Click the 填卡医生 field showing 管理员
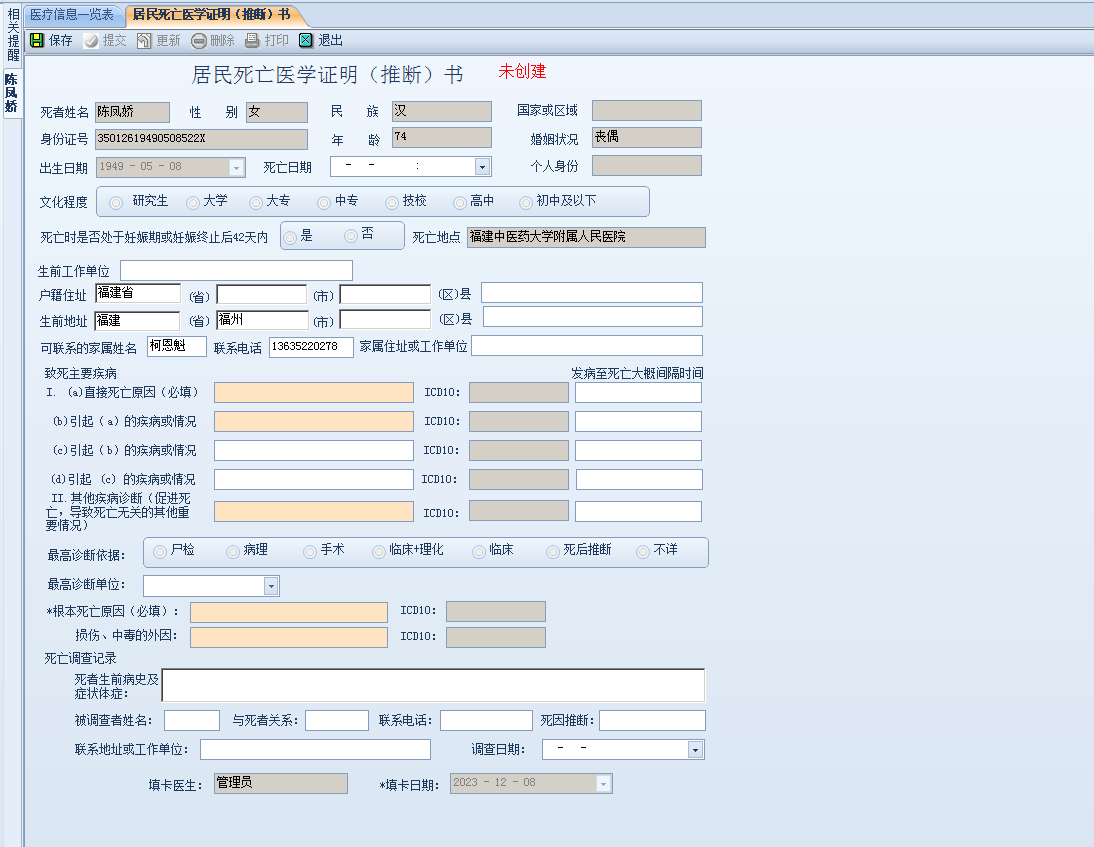 coord(281,784)
